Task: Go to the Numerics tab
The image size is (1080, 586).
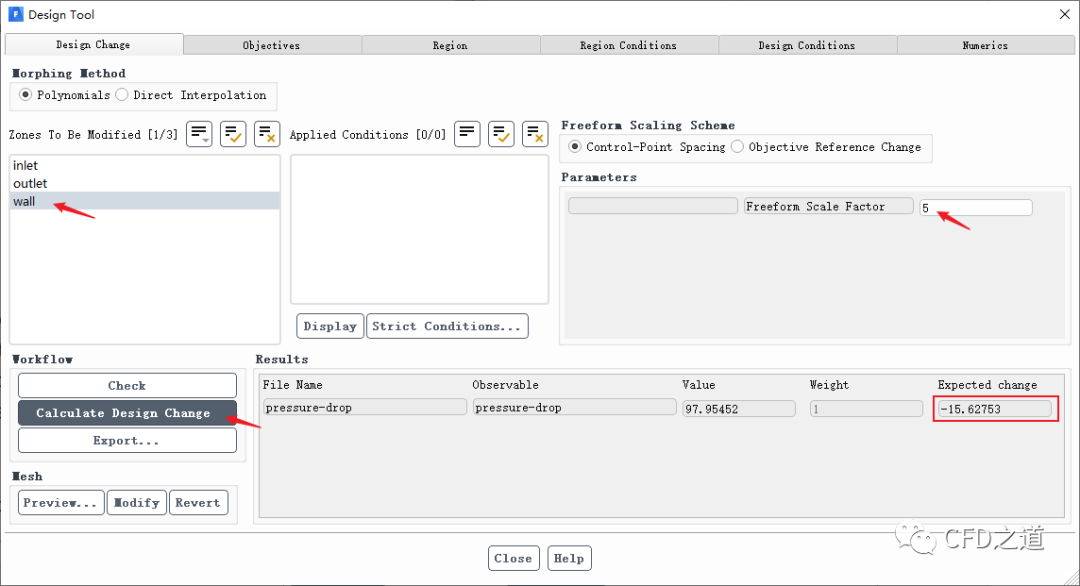Action: click(985, 45)
